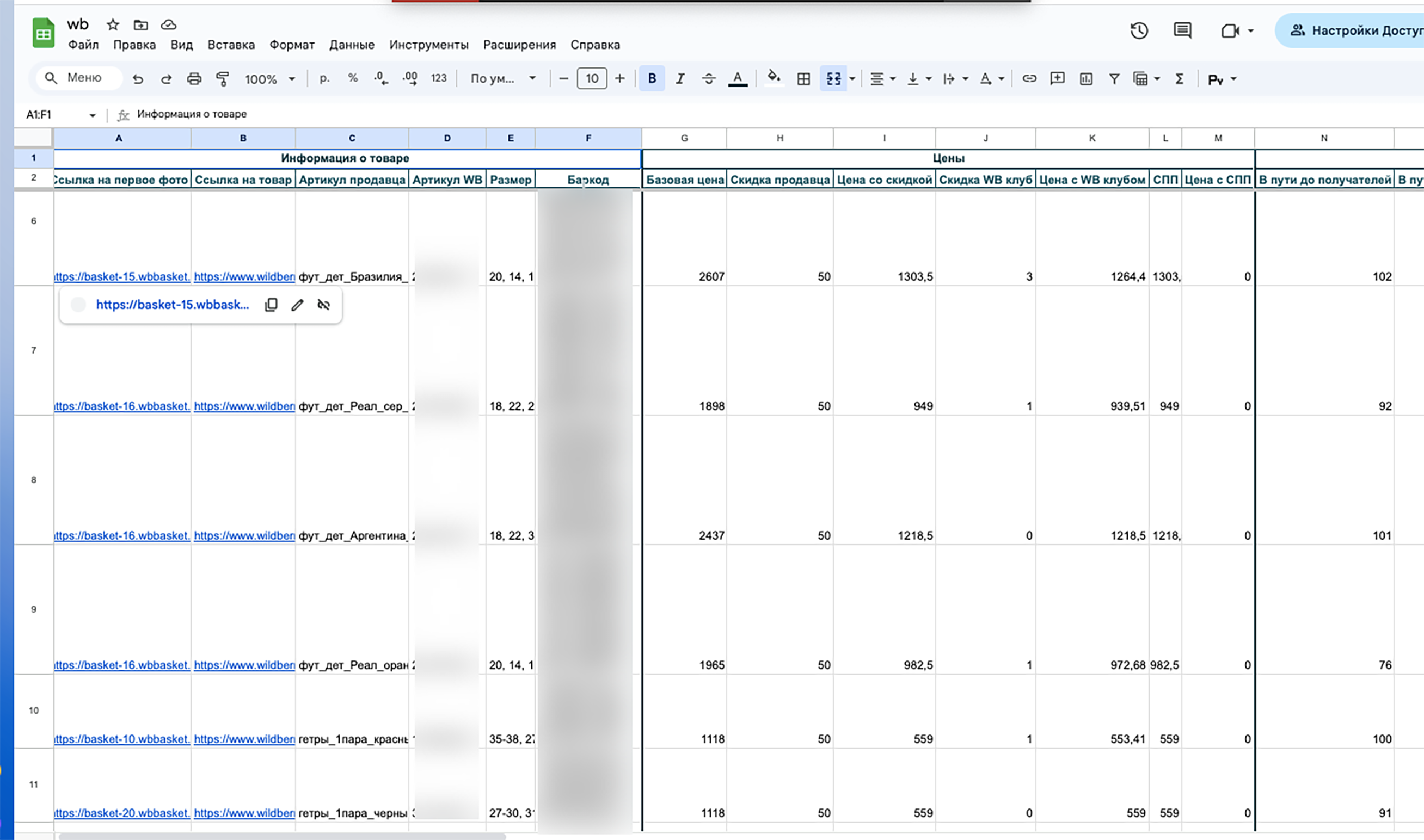Create a filter

(1114, 79)
